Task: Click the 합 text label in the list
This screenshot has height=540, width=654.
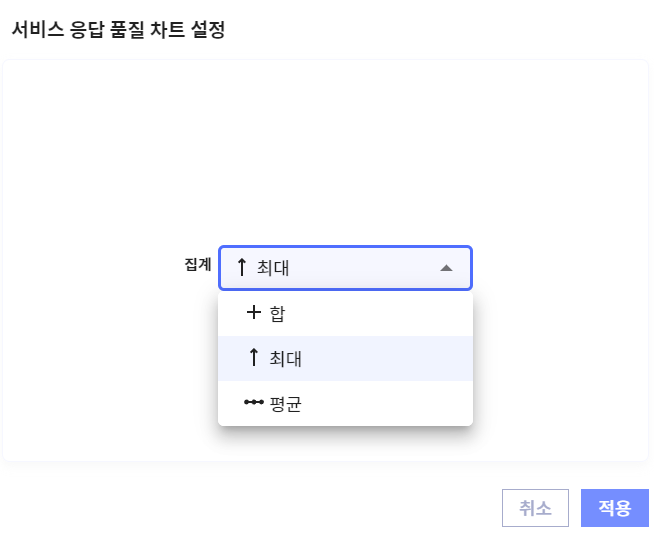Action: (278, 314)
